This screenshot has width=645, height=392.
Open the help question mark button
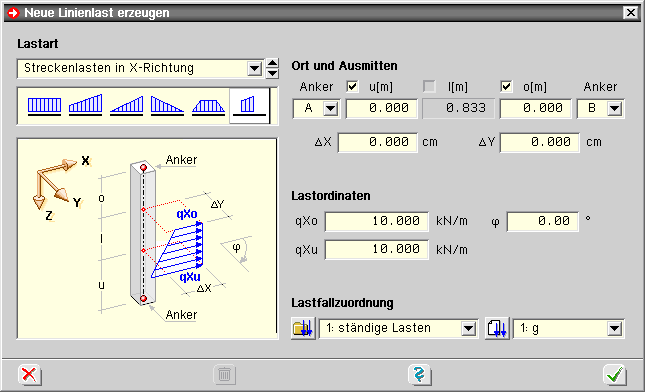419,374
